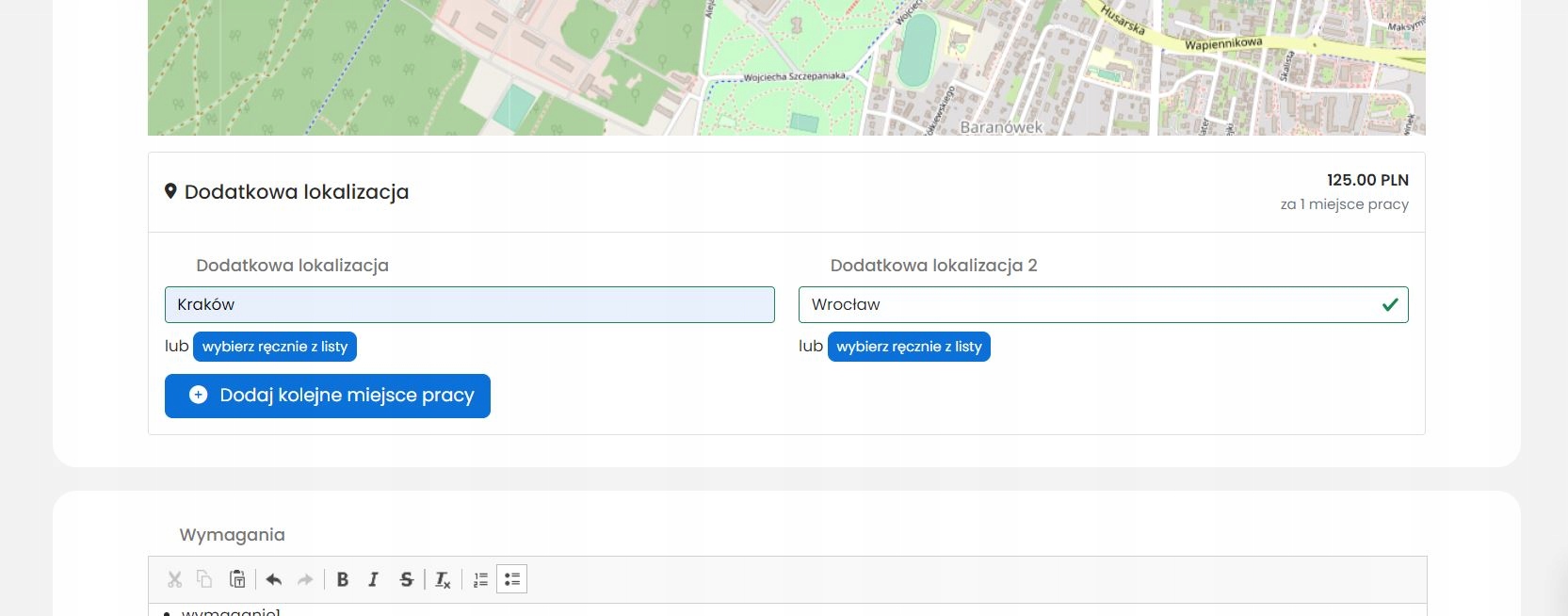Click the 'za 1 miejsce pracy' text
Image resolution: width=1568 pixels, height=616 pixels.
tap(1345, 204)
